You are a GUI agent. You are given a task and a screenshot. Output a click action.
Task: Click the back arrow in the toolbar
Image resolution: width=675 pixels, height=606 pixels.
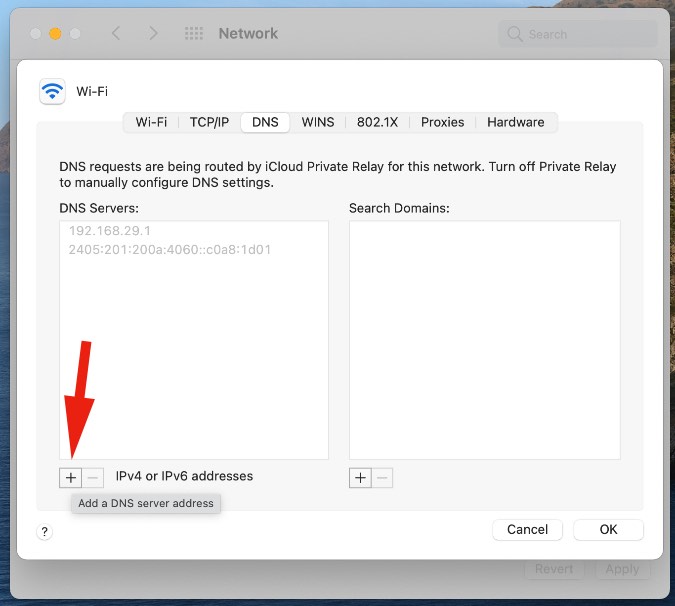[116, 34]
